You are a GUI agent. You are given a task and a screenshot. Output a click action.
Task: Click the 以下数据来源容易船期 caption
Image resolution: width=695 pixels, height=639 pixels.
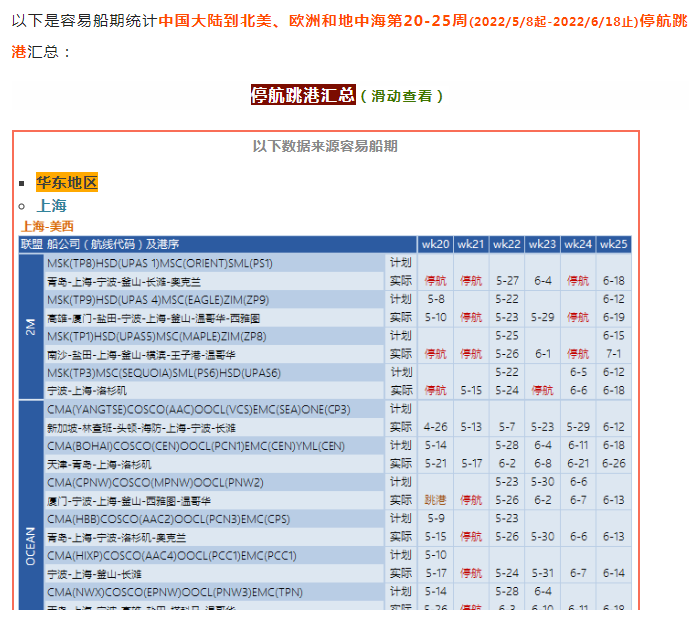325,146
